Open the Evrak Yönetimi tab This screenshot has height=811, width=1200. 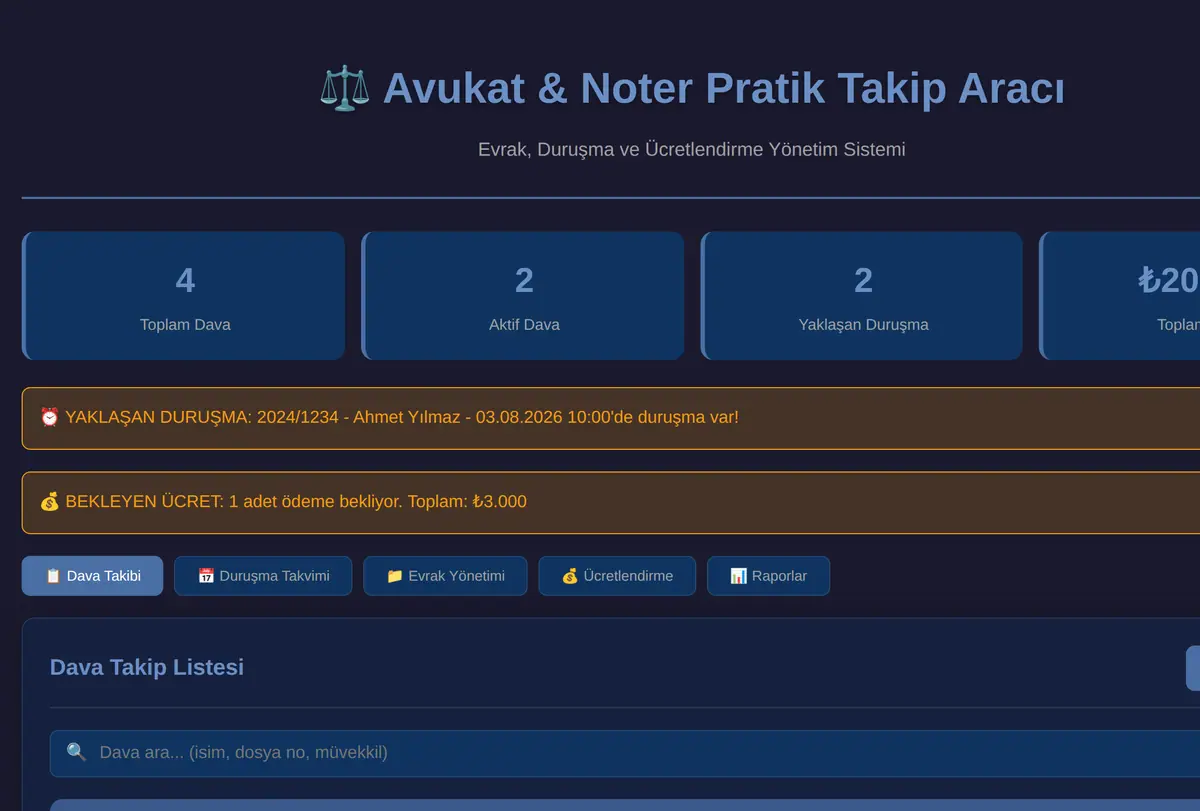click(445, 576)
